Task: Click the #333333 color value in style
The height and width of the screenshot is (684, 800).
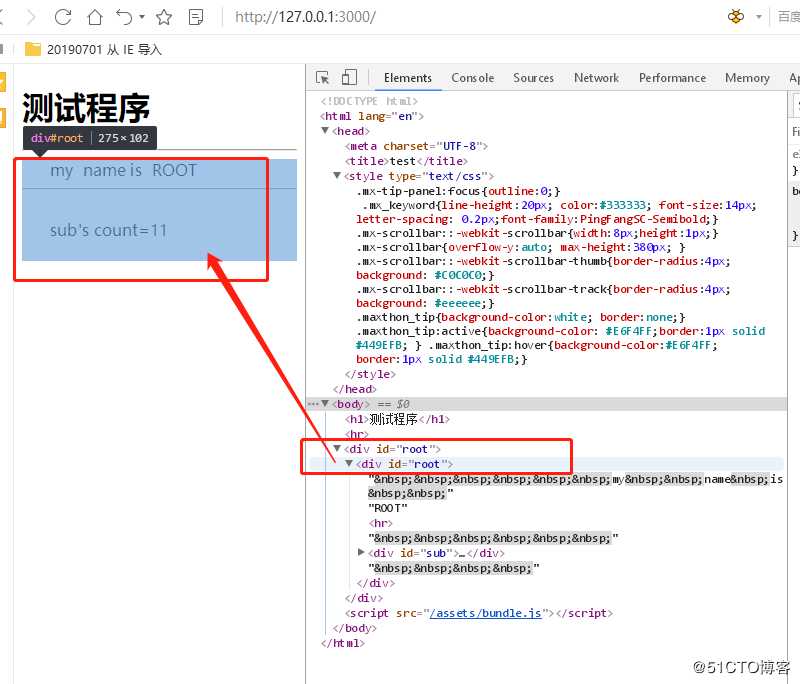Action: [622, 206]
